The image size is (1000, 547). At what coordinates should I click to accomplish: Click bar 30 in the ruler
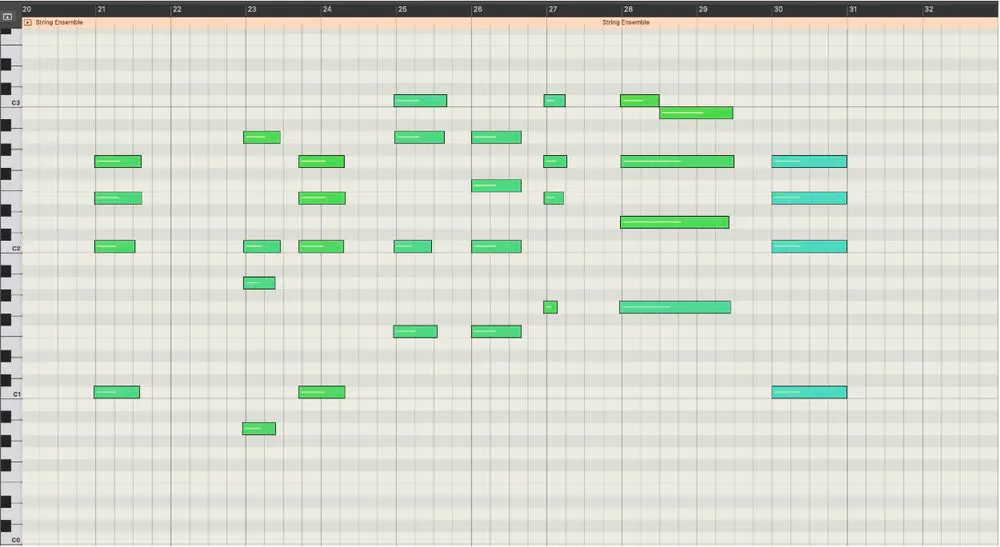[x=778, y=9]
